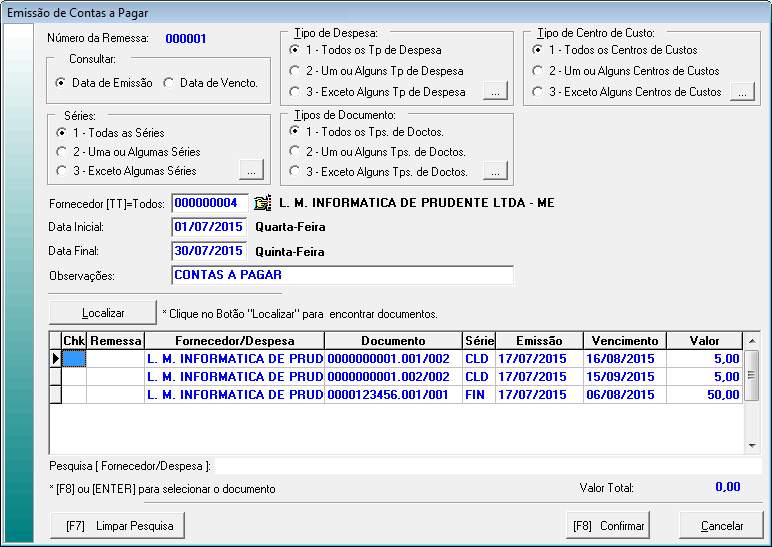Select 3 - Exceto Alguns Tp de Despesa
Screen dimensions: 772x547
tap(295, 92)
